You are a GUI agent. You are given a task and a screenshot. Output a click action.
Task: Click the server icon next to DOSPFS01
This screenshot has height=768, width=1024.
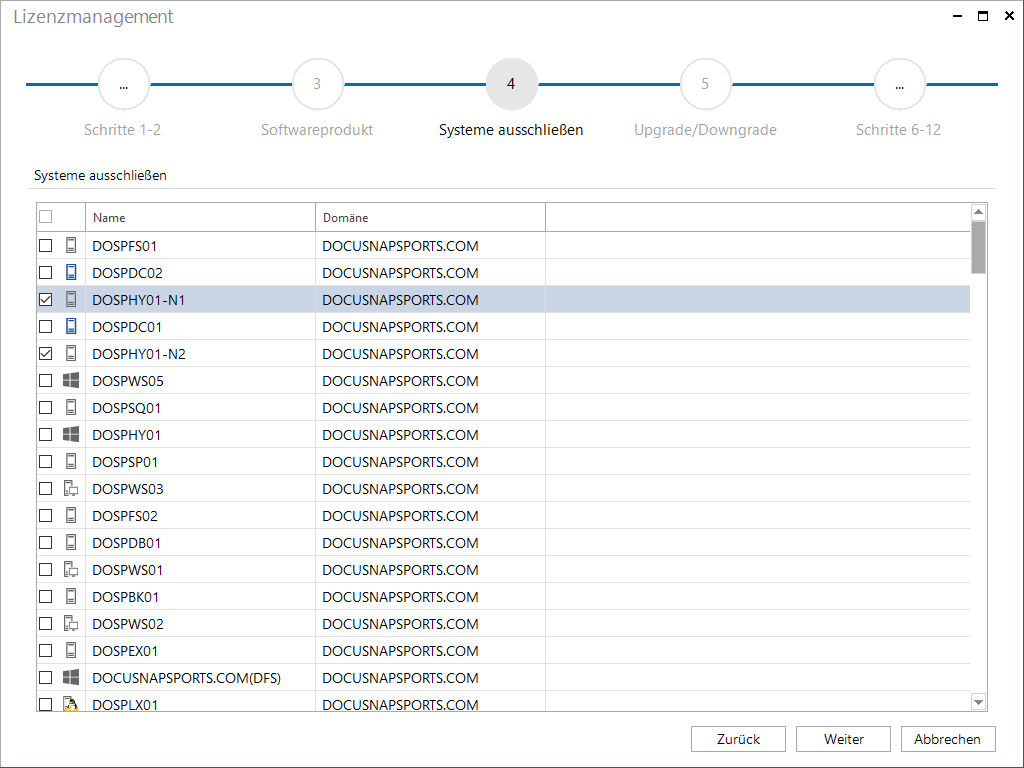[x=71, y=246]
